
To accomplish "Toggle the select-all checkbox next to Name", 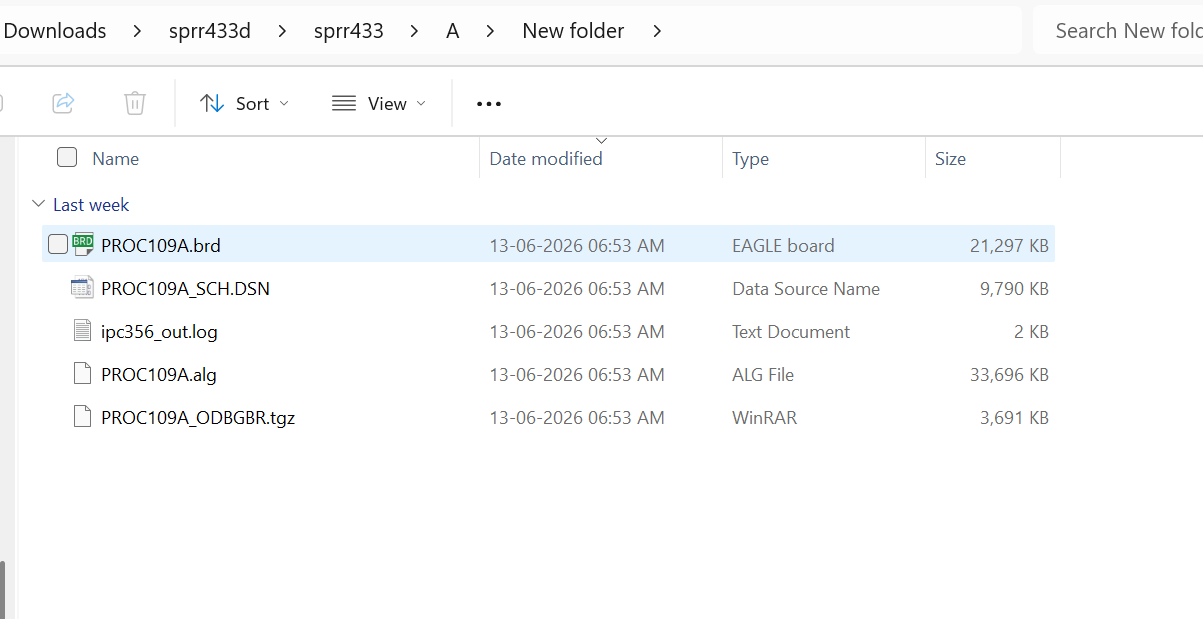I will pyautogui.click(x=67, y=157).
